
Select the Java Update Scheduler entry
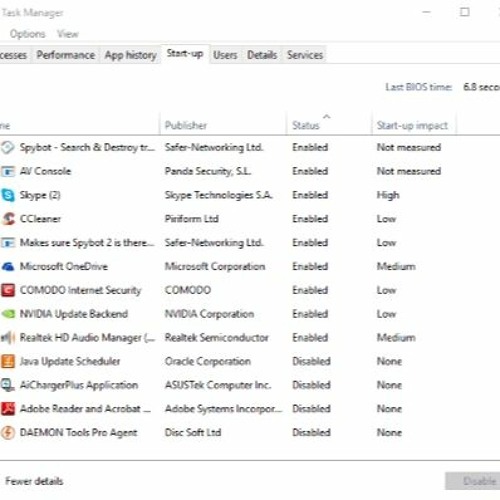[70, 361]
